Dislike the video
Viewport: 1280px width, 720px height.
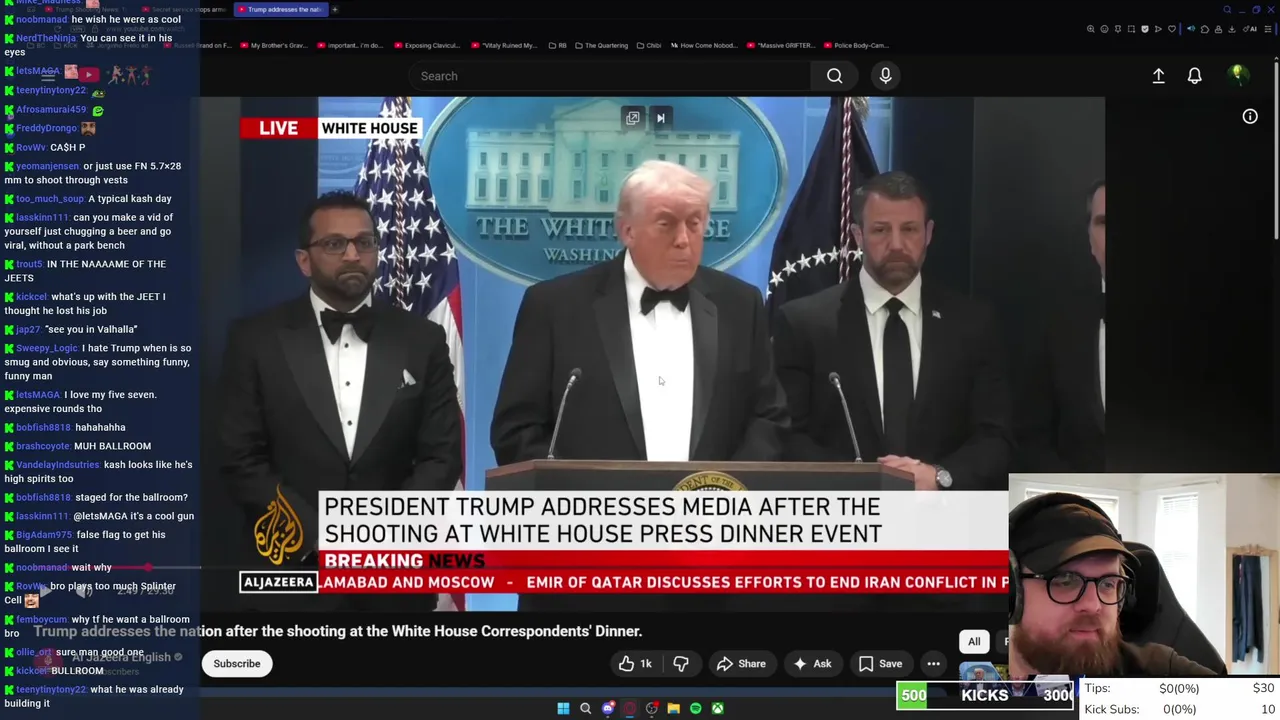pos(681,664)
